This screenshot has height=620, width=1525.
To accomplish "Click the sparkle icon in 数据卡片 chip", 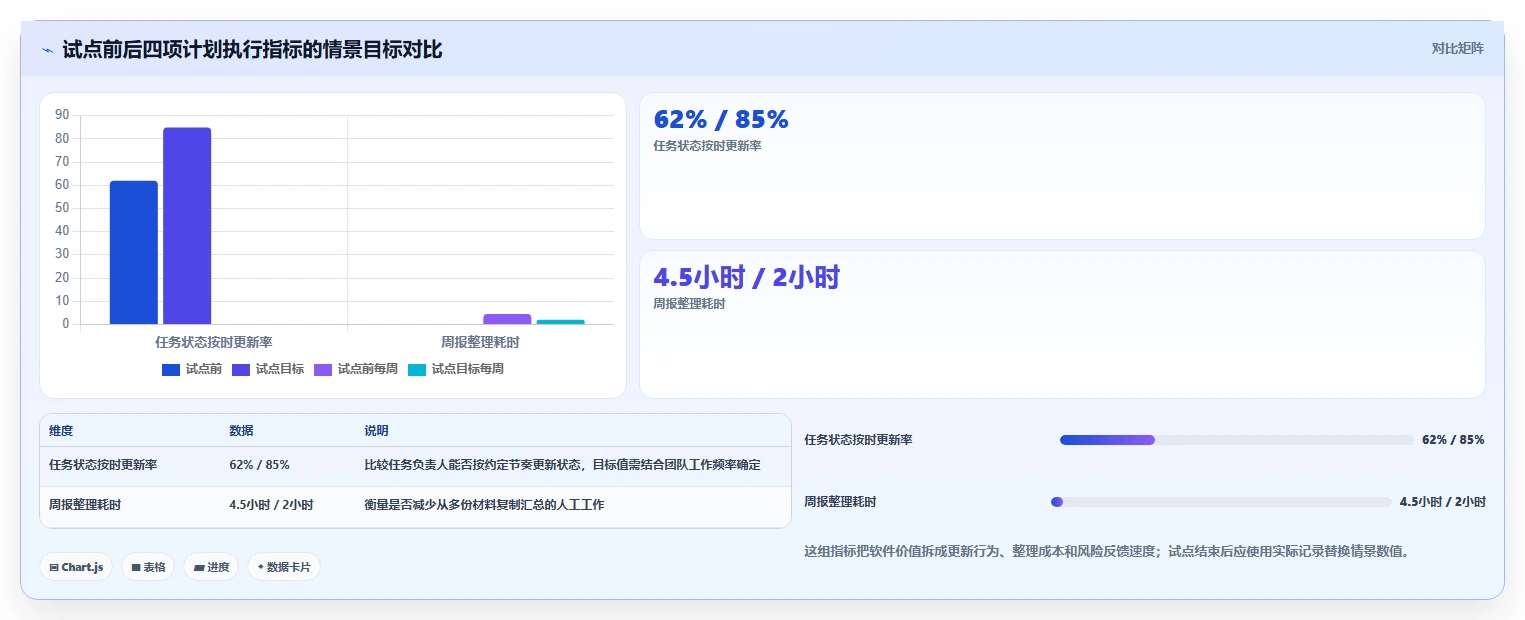I will point(261,567).
